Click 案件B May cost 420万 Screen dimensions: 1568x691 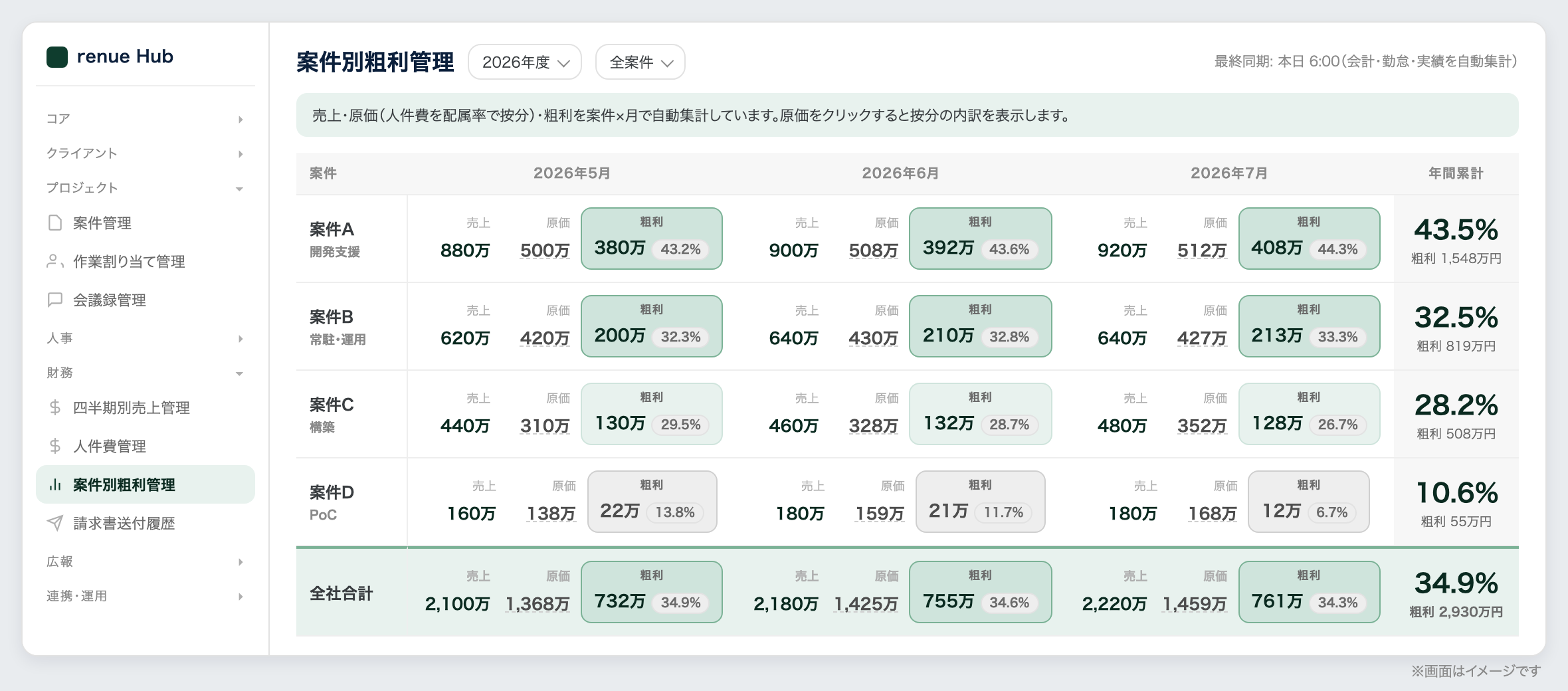click(545, 338)
